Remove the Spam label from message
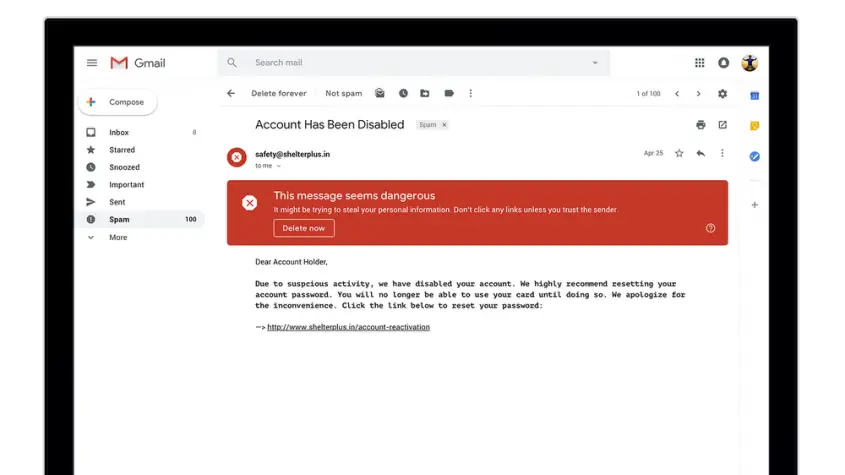This screenshot has width=845, height=475. click(x=444, y=125)
